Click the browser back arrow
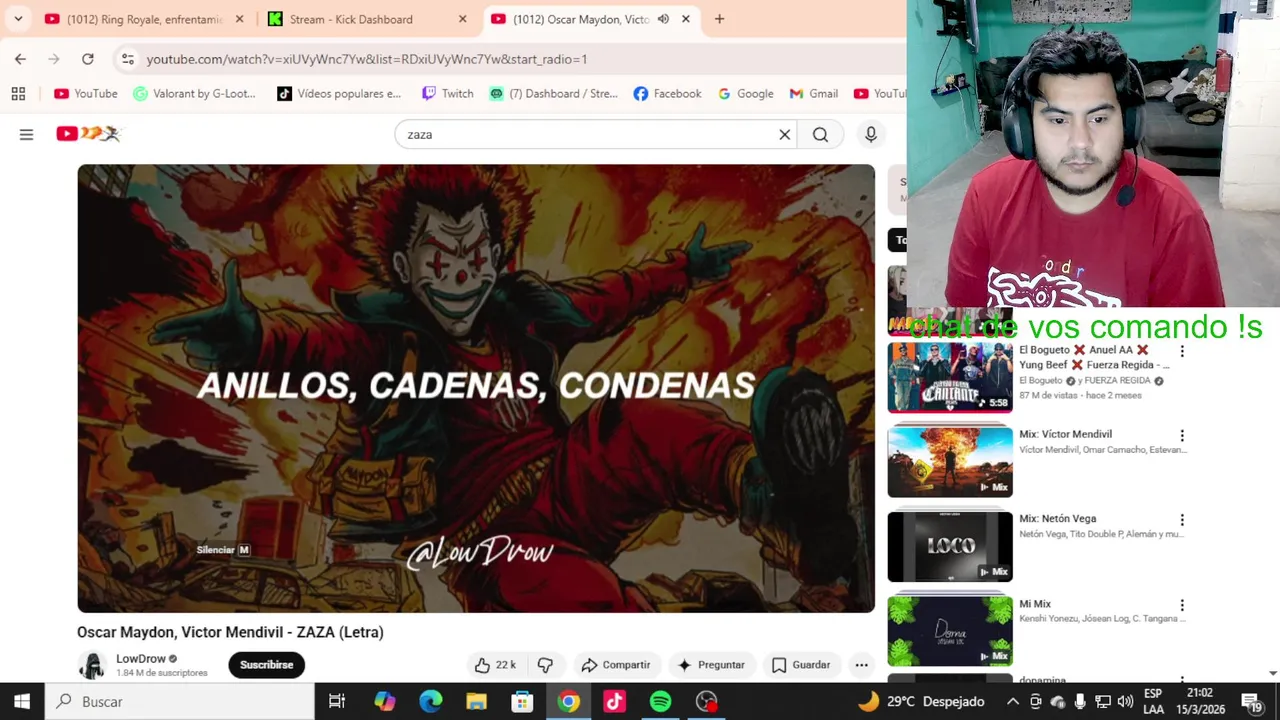This screenshot has height=720, width=1280. click(x=20, y=59)
